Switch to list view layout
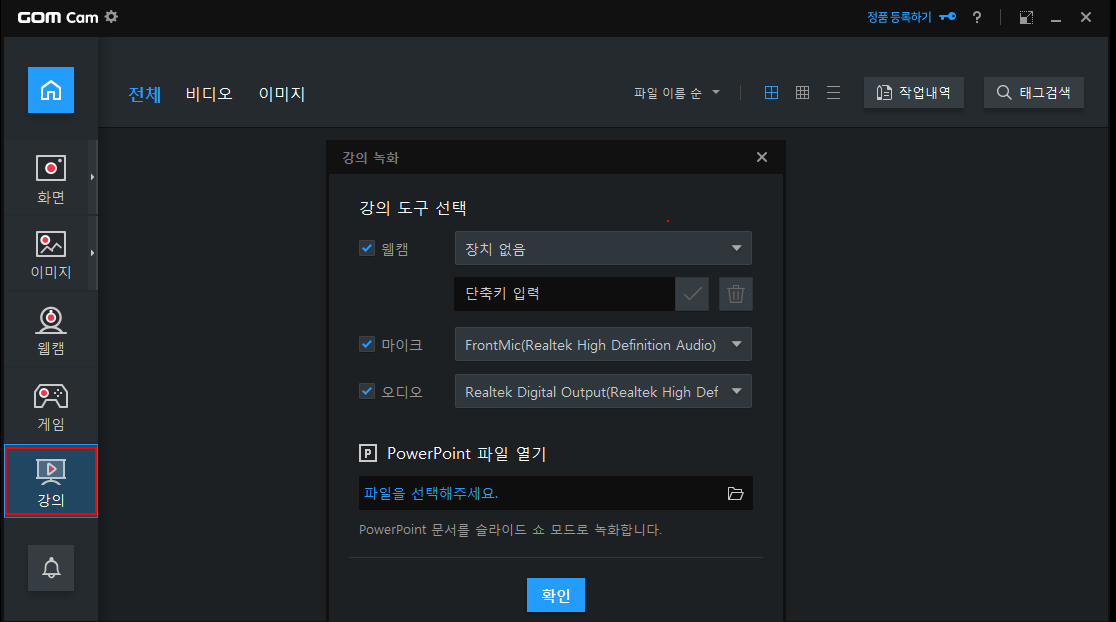The width and height of the screenshot is (1116, 622). tap(833, 93)
